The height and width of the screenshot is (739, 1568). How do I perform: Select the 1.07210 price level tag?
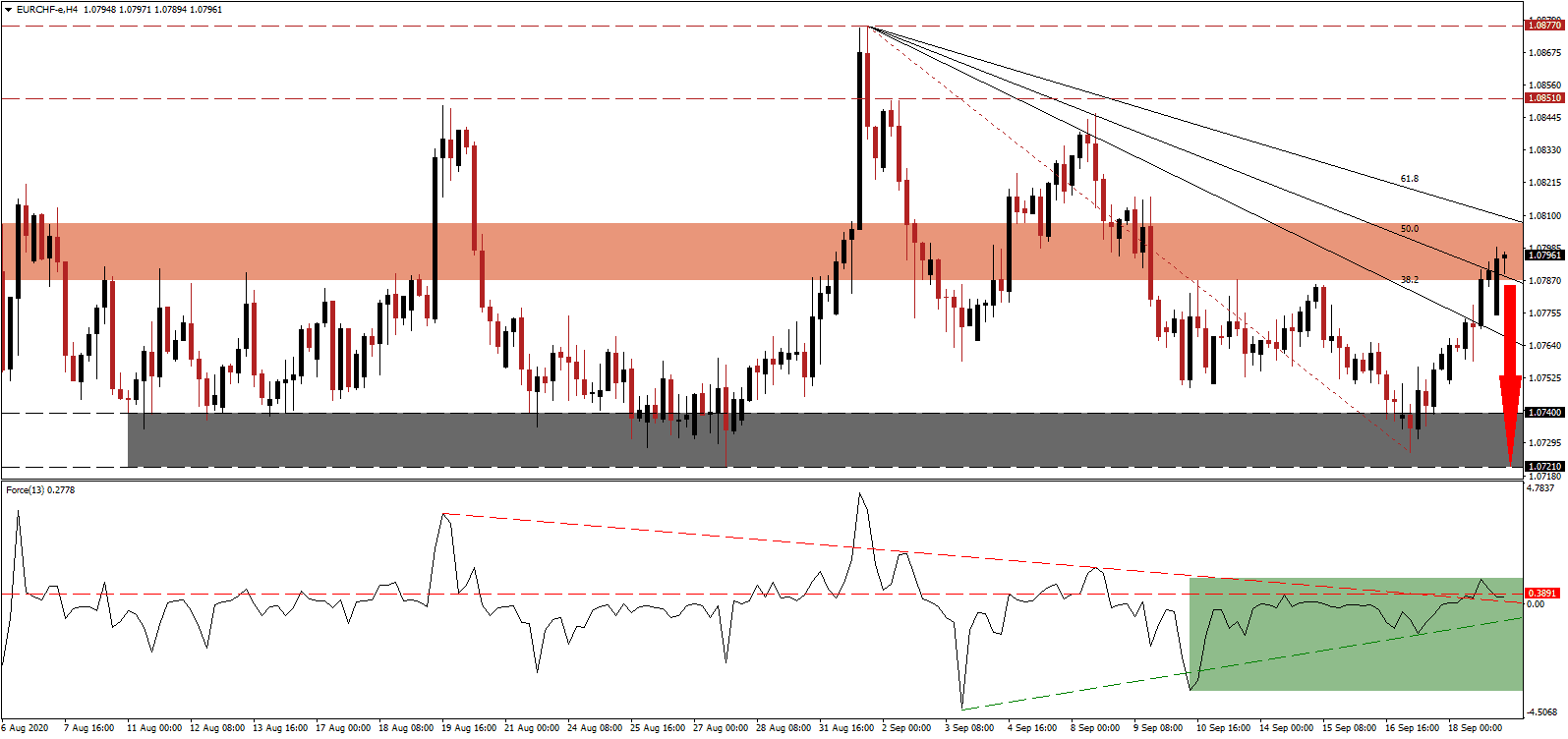pyautogui.click(x=1543, y=467)
